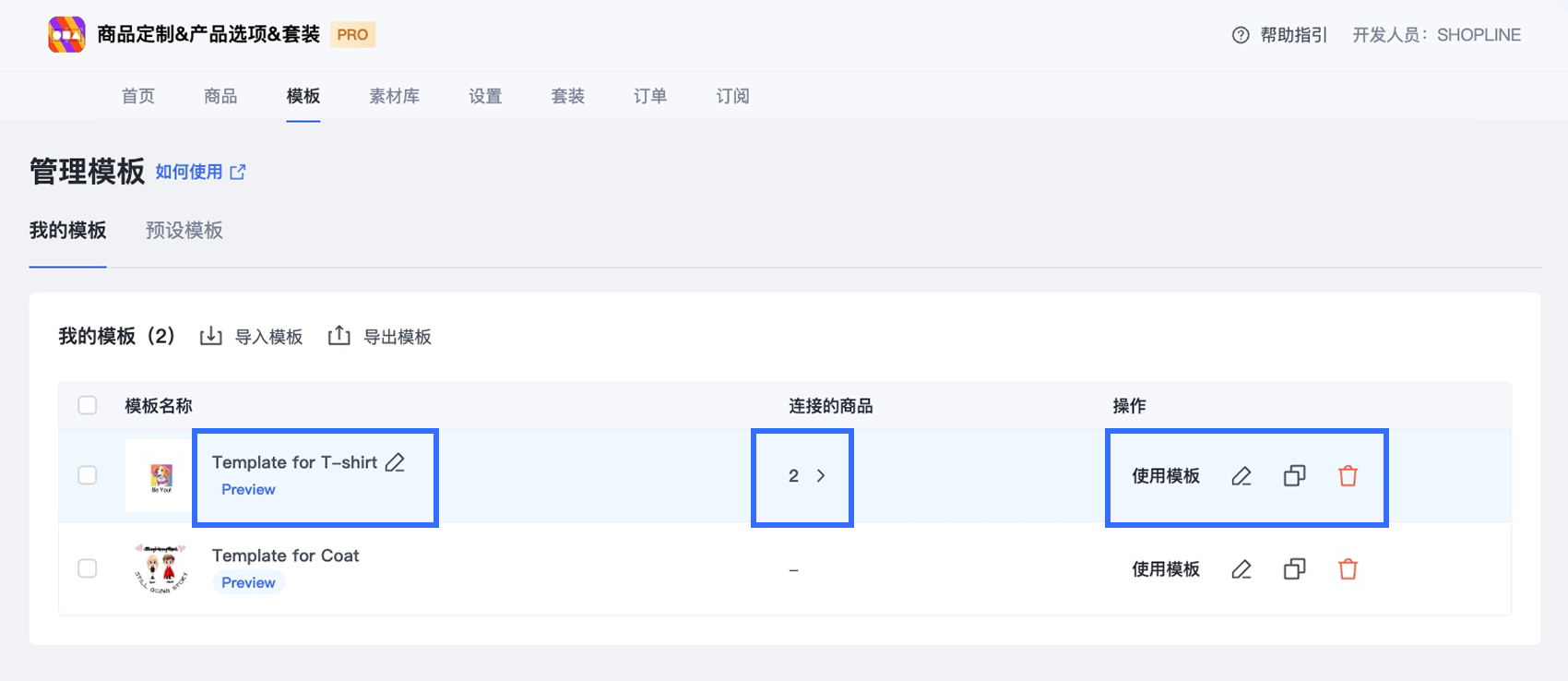
Task: Click the pencil rename icon beside Template for T-shirt
Action: pos(395,462)
